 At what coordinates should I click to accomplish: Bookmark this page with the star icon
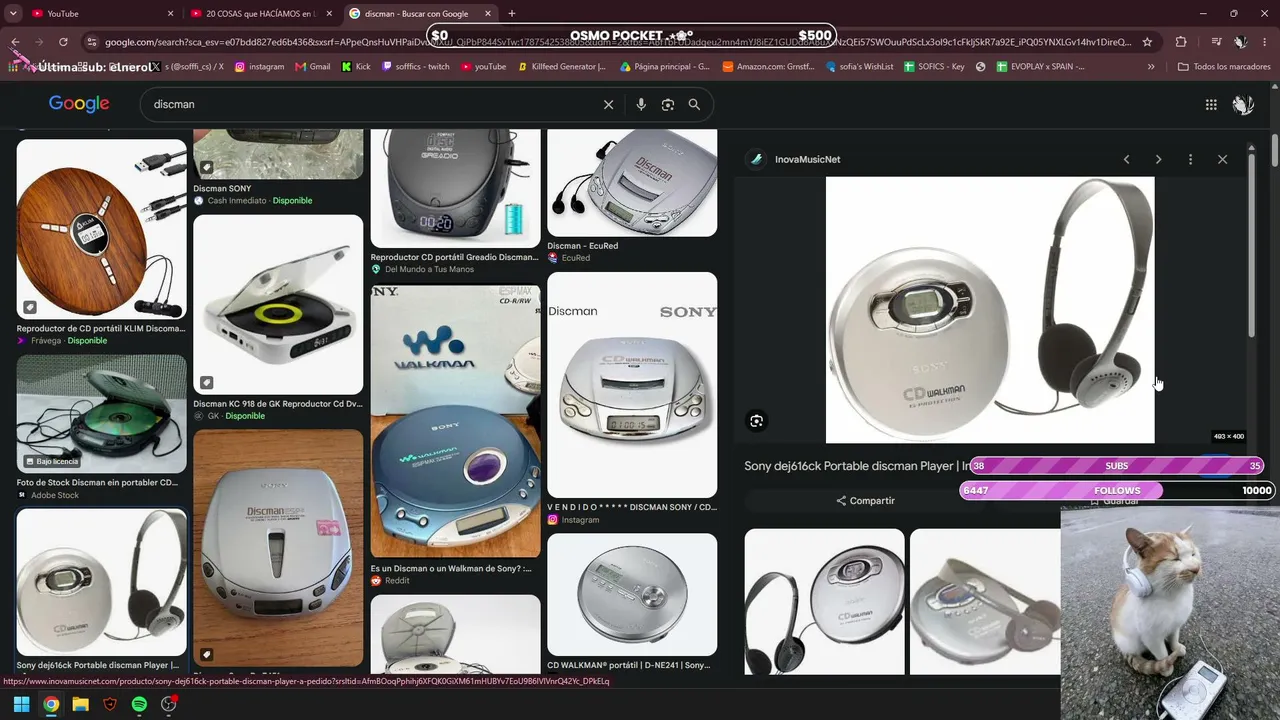tap(1147, 42)
